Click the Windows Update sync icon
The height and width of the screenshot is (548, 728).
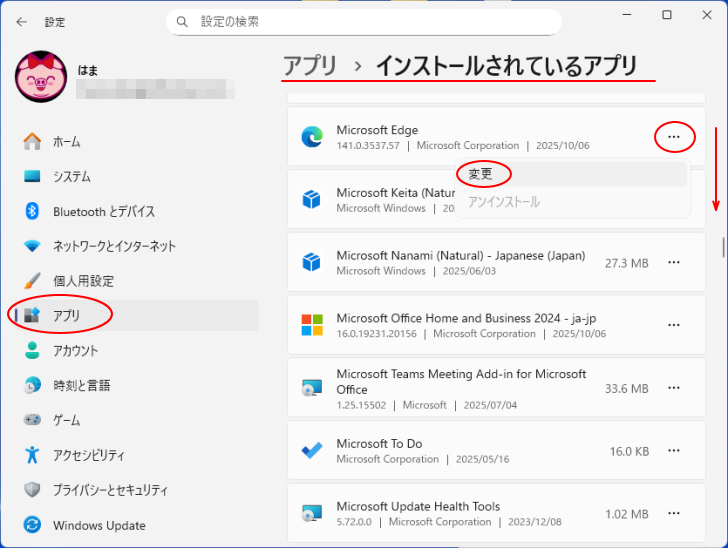point(32,525)
